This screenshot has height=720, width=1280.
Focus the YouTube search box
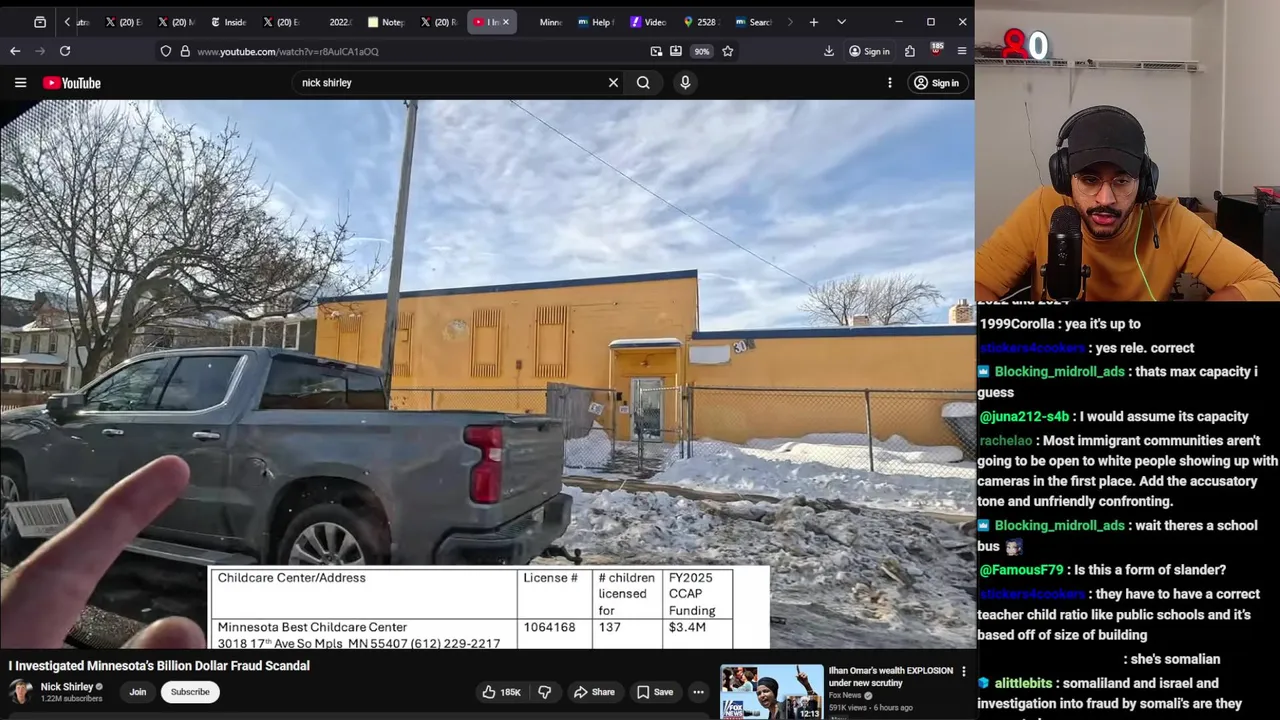450,83
